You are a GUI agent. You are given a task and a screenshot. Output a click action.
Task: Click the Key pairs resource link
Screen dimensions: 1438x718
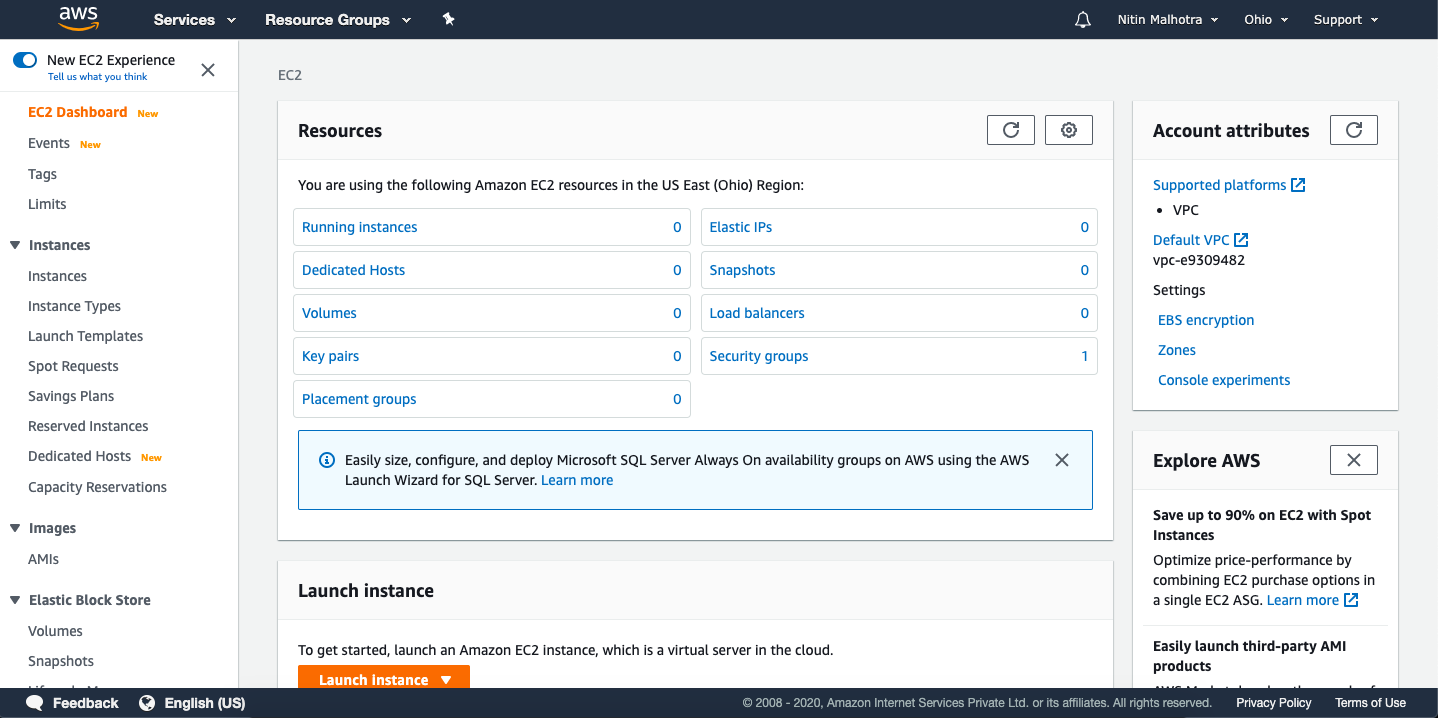pyautogui.click(x=330, y=356)
